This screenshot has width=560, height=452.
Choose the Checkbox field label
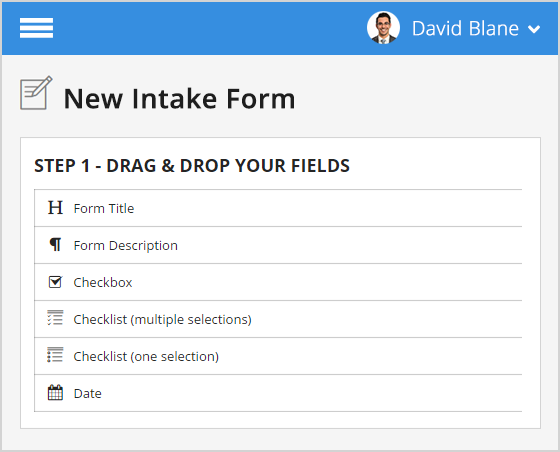(103, 282)
